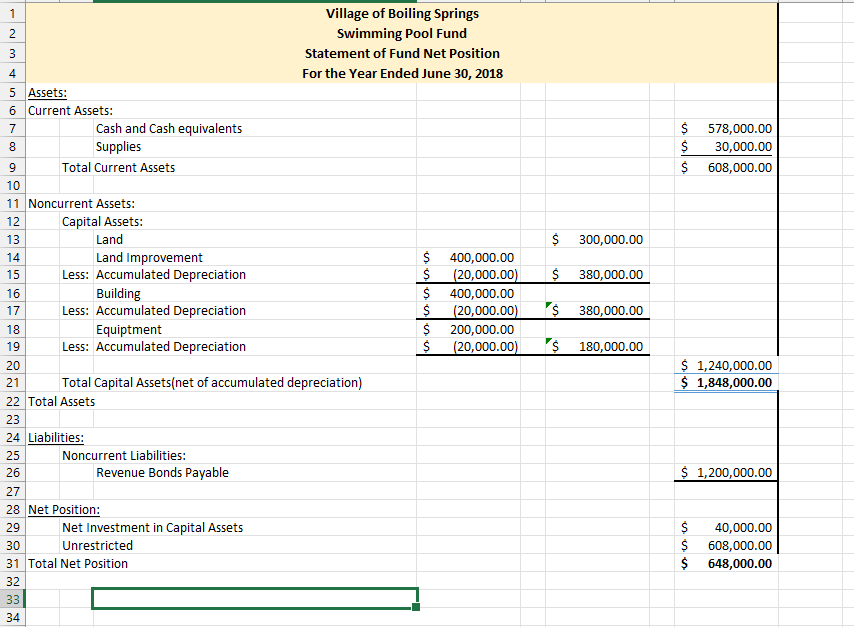The image size is (854, 627).
Task: Select the $578,000.00 value cell
Action: 724,128
